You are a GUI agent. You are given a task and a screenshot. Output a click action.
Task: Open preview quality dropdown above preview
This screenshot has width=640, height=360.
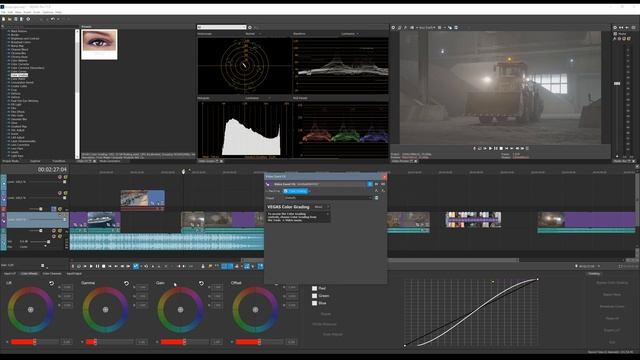coord(426,28)
